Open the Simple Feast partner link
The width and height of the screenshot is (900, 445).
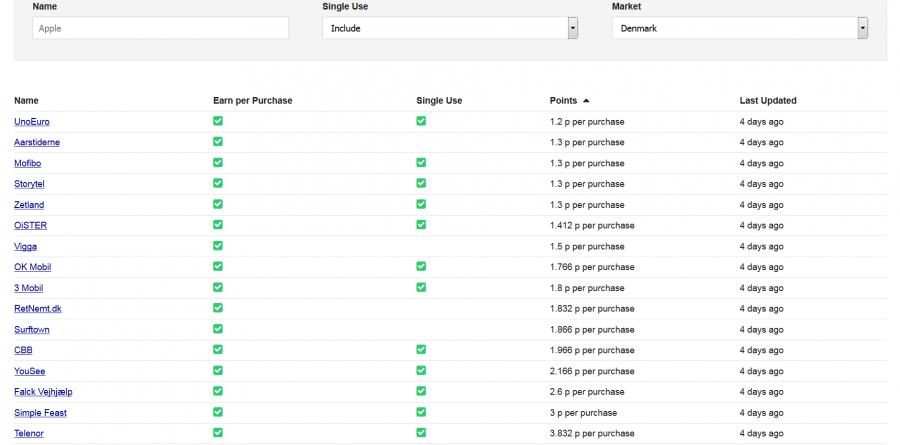point(40,412)
